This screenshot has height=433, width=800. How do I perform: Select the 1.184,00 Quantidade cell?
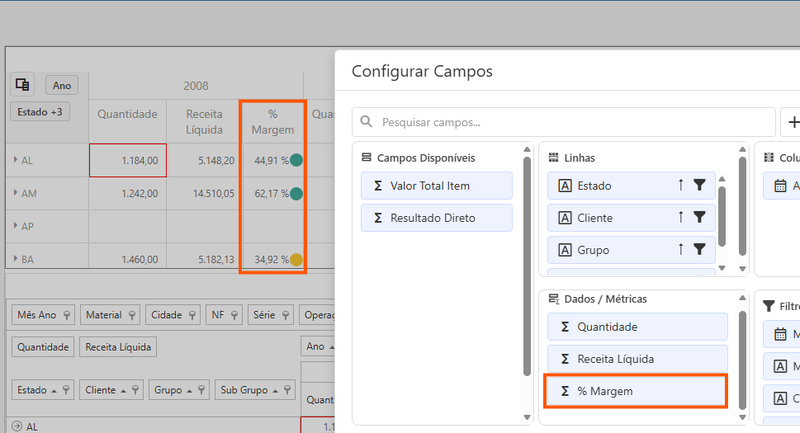128,160
